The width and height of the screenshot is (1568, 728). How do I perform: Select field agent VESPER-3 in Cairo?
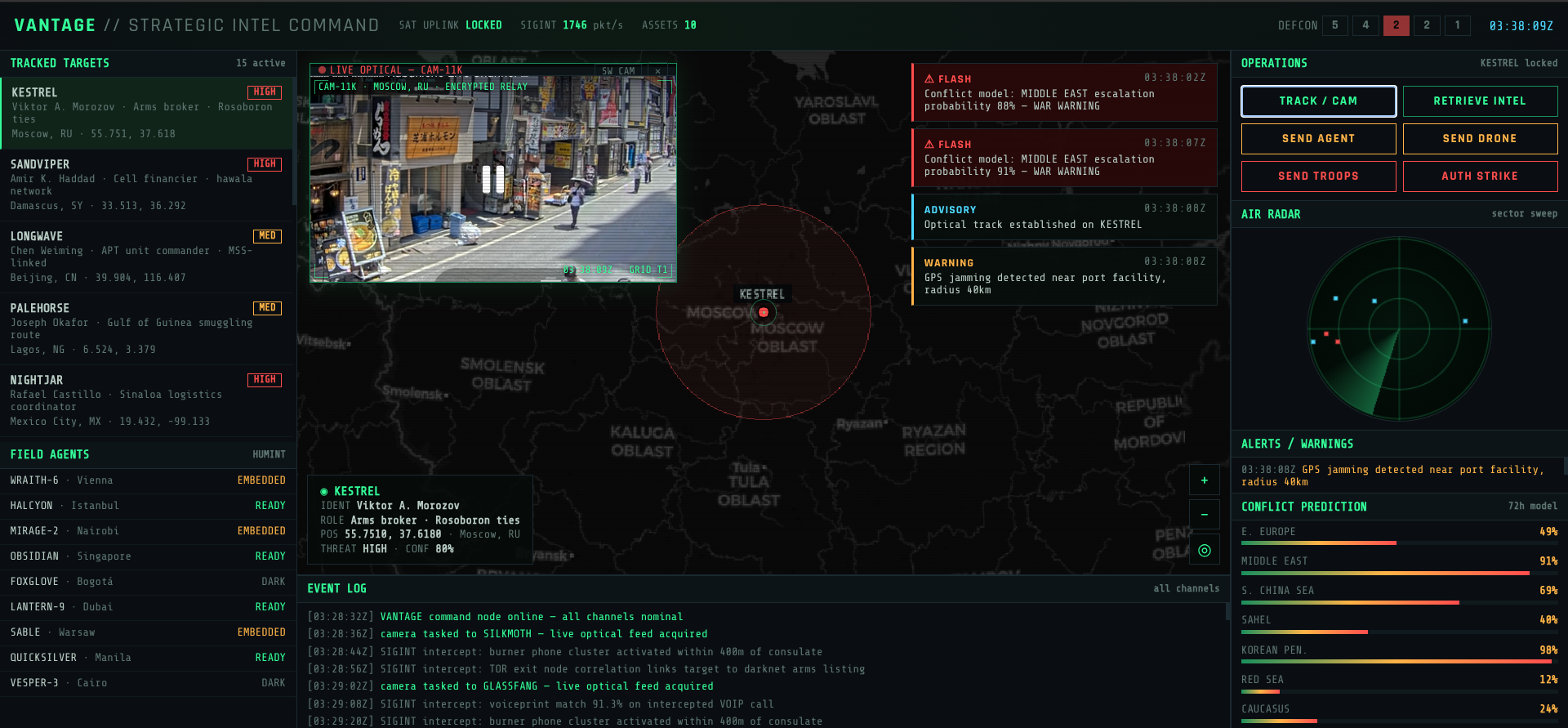pyautogui.click(x=147, y=683)
